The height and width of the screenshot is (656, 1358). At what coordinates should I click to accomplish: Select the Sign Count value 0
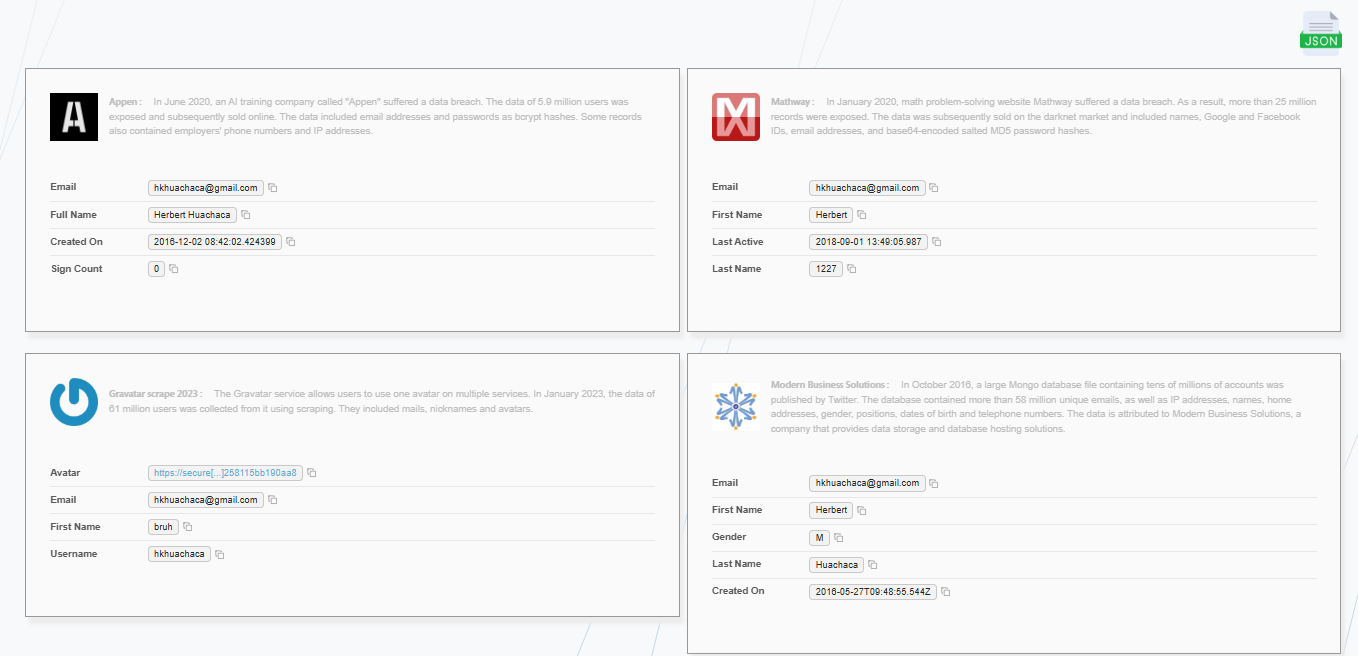tap(156, 269)
